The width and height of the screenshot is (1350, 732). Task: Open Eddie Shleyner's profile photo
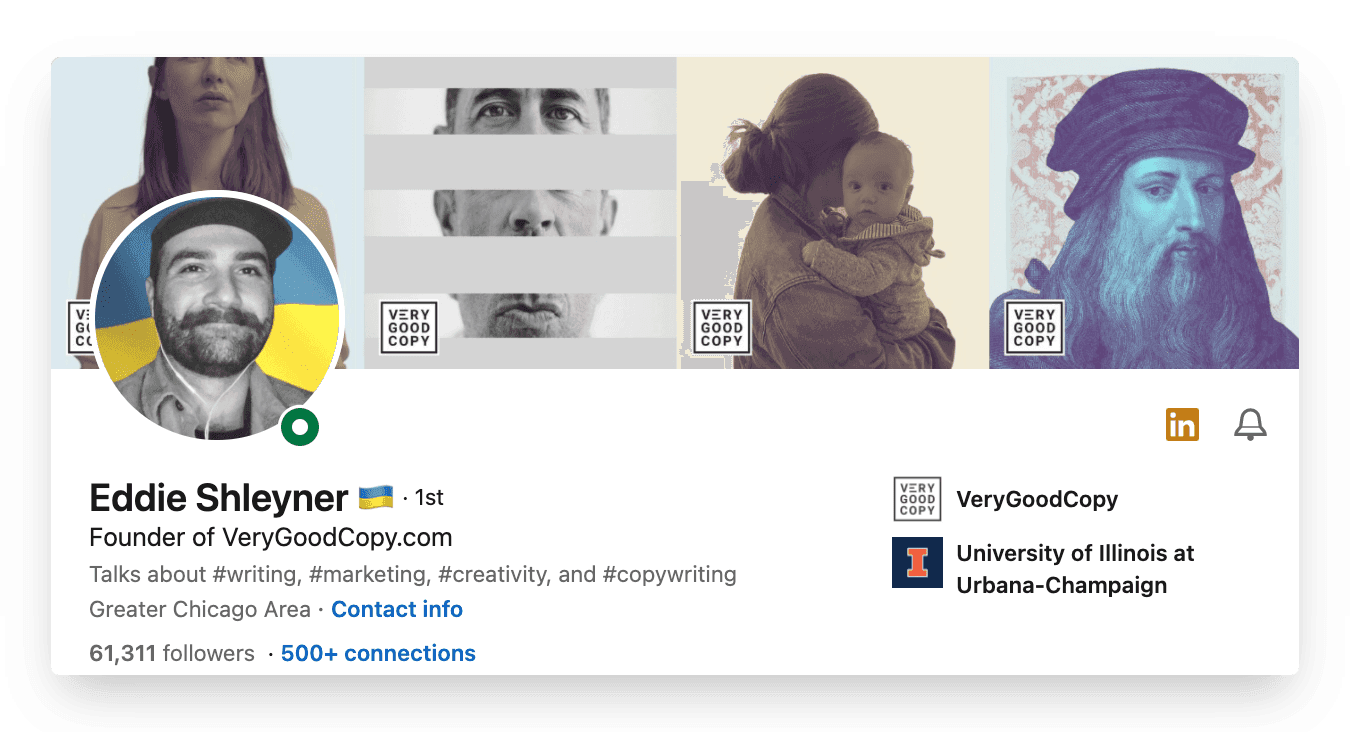[217, 317]
